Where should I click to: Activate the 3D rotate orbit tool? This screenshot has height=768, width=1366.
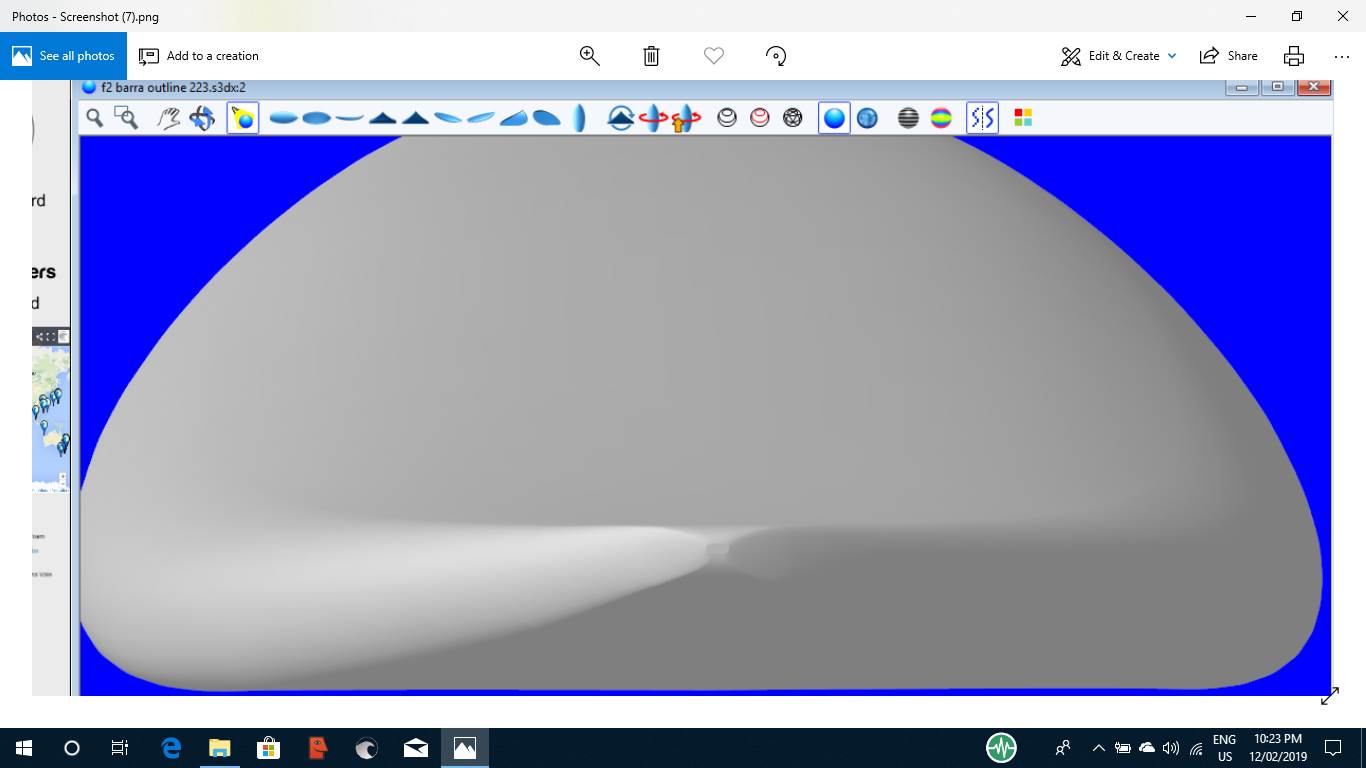[x=201, y=117]
